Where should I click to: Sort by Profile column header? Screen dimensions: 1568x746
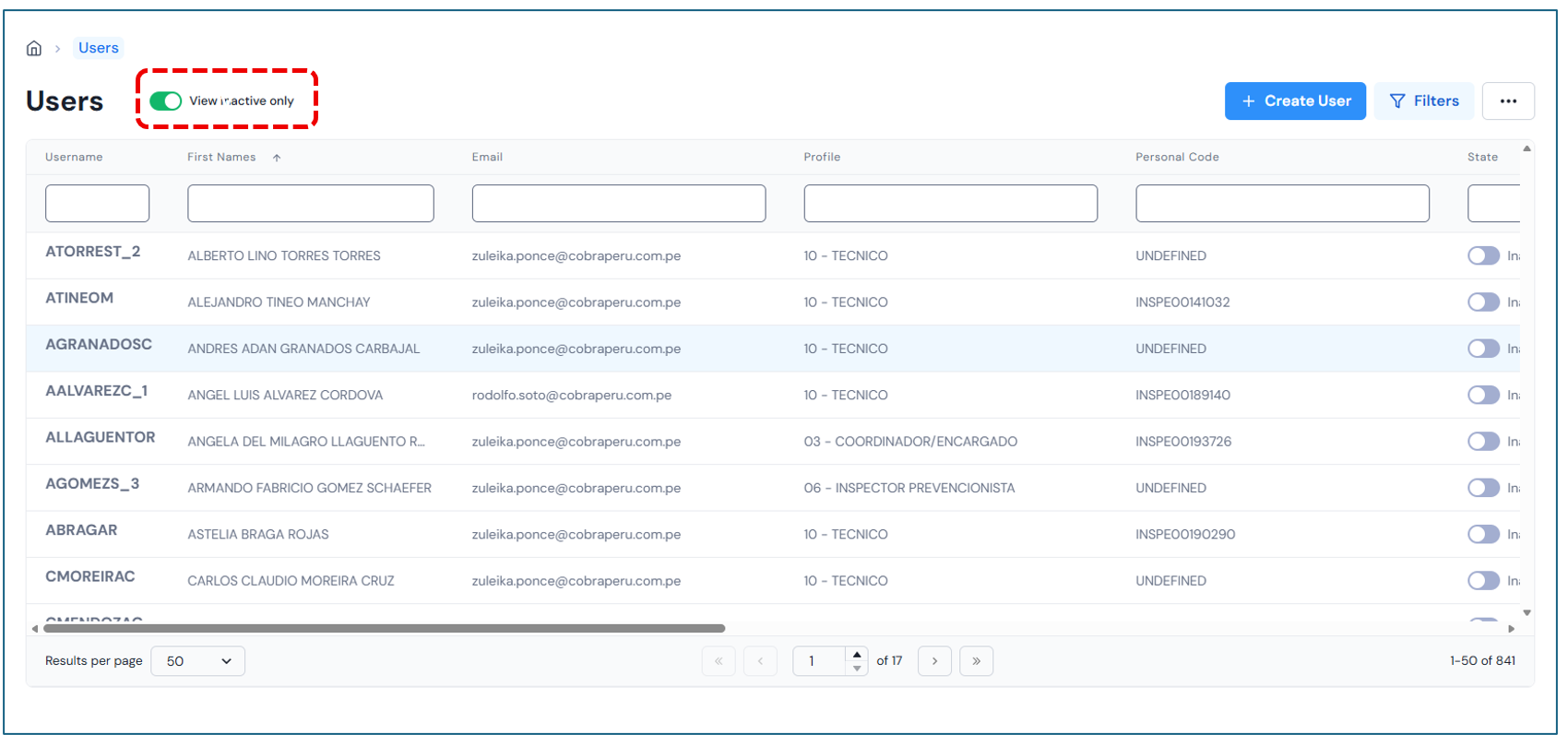tap(822, 158)
